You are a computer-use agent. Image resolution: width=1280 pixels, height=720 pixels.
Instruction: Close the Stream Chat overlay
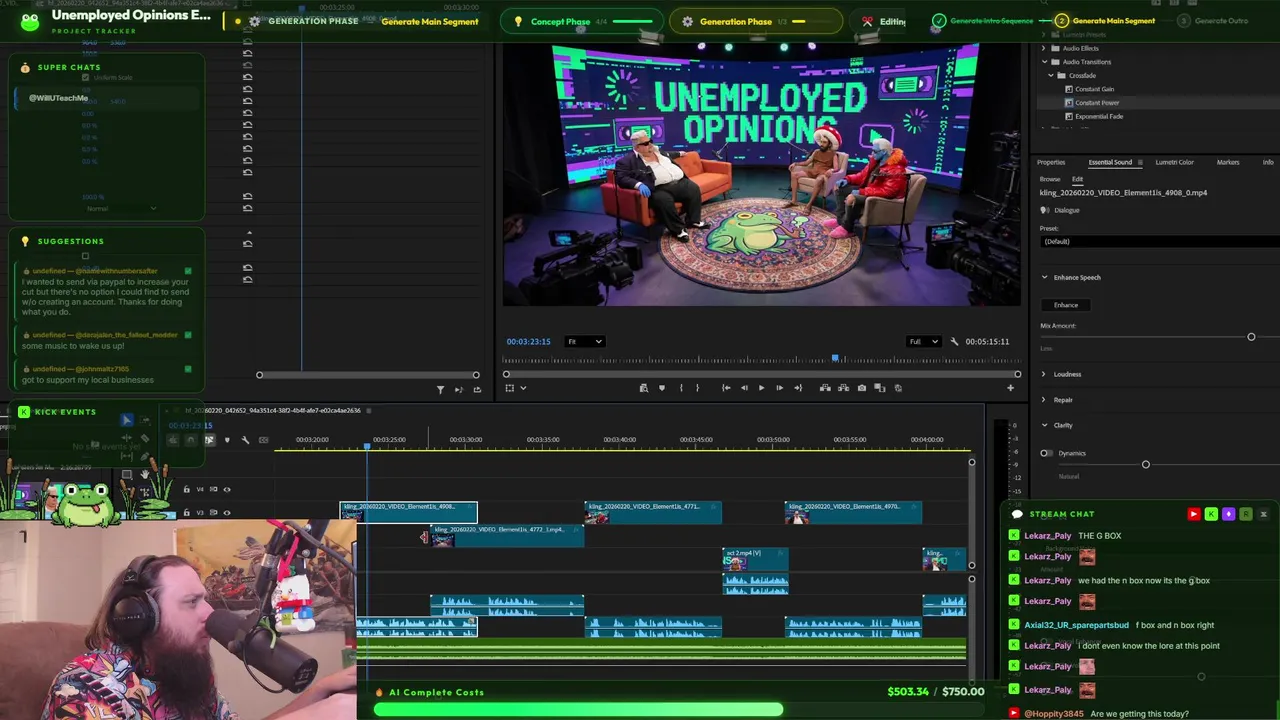[1263, 514]
